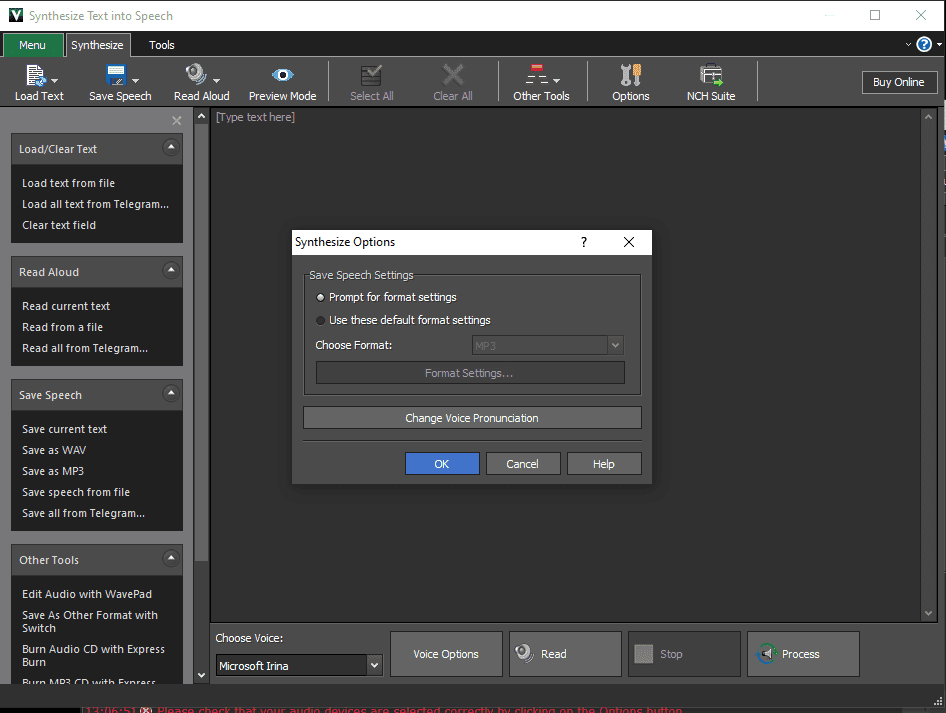The image size is (946, 713).
Task: Open Save Speech dropdown arrow
Action: click(136, 81)
